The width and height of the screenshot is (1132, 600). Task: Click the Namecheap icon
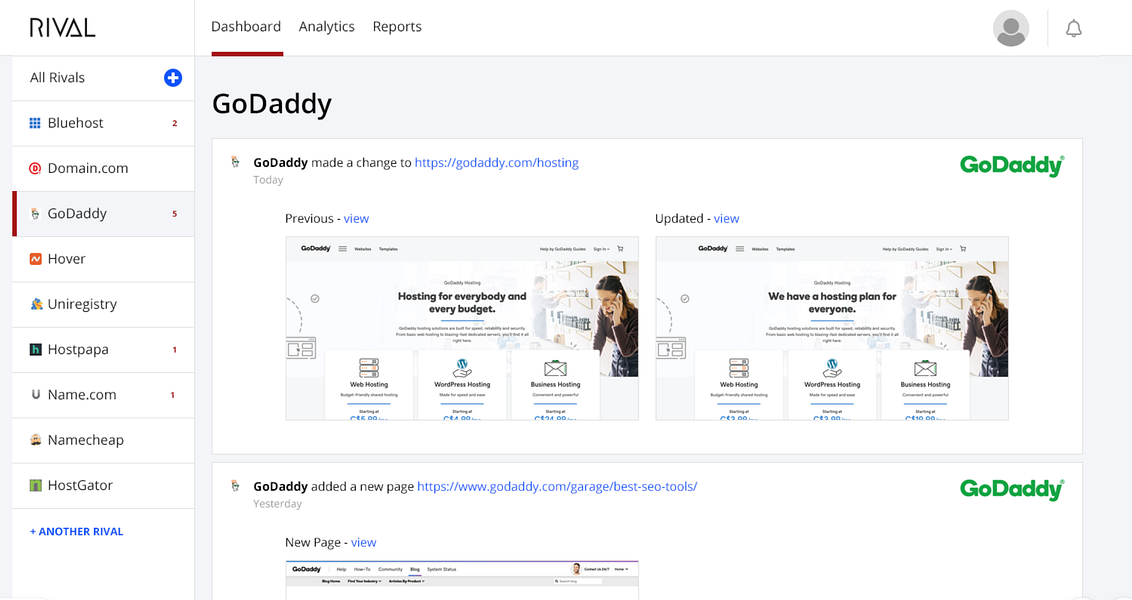35,440
